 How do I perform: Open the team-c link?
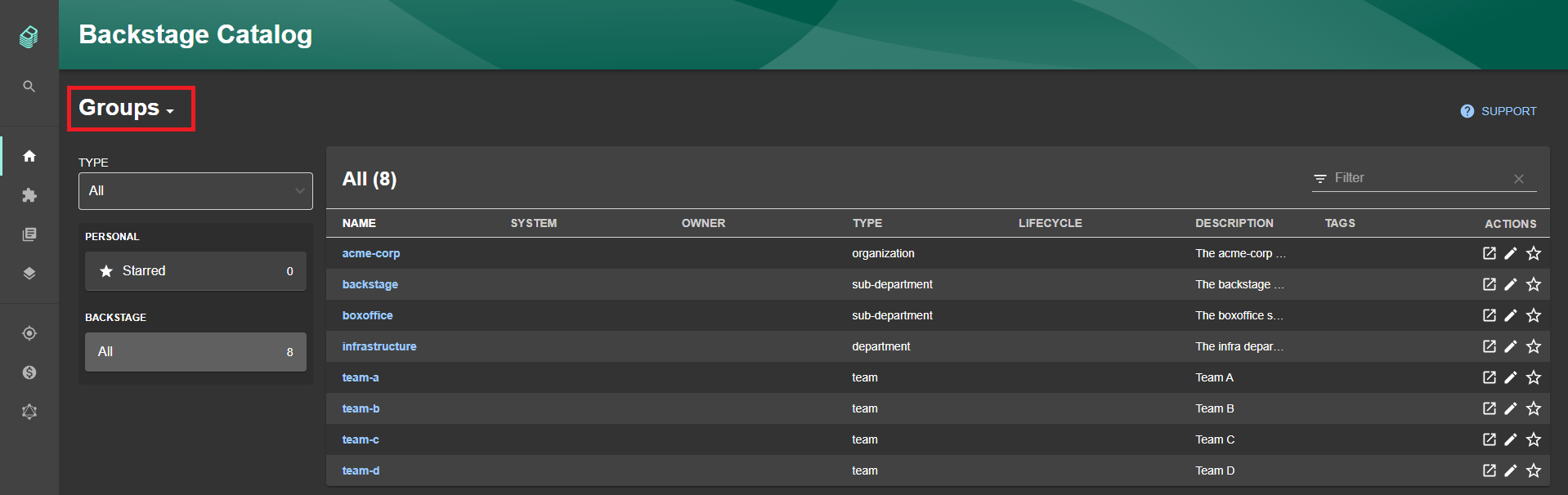pos(361,439)
